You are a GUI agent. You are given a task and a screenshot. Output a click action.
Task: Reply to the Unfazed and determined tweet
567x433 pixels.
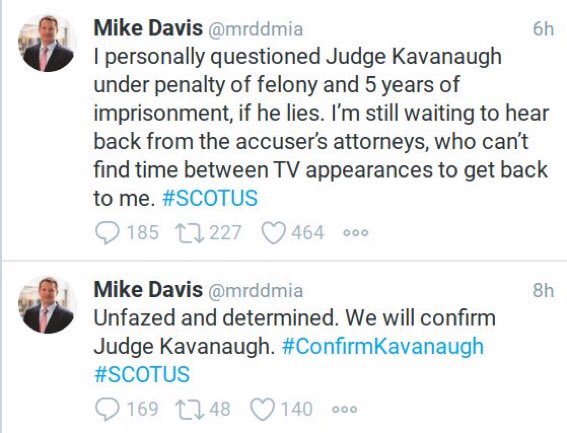(107, 409)
